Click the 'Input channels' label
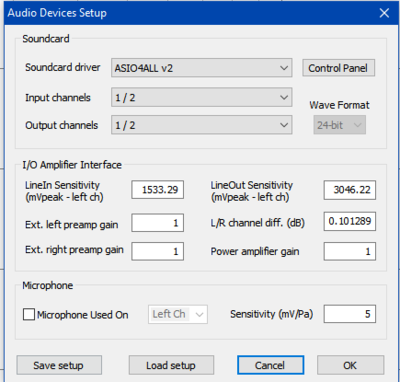The image size is (400, 382). tap(58, 98)
